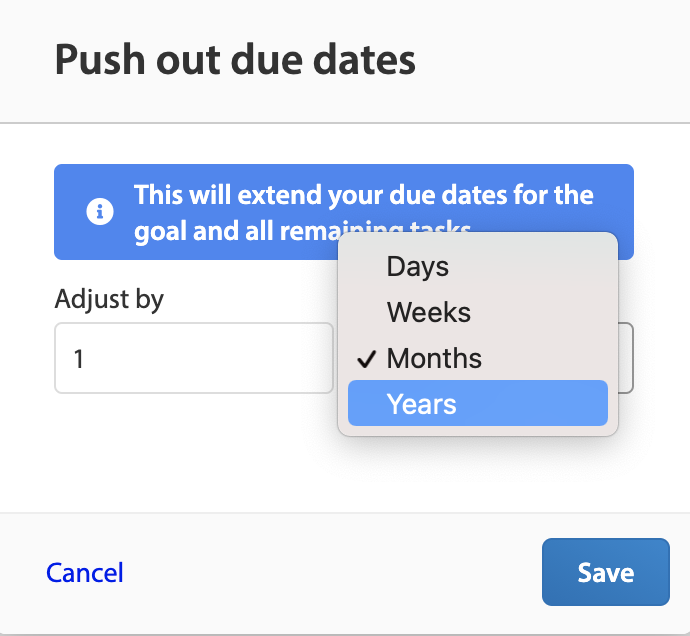Click the time unit dropdown box edge
The height and width of the screenshot is (636, 690).
626,358
